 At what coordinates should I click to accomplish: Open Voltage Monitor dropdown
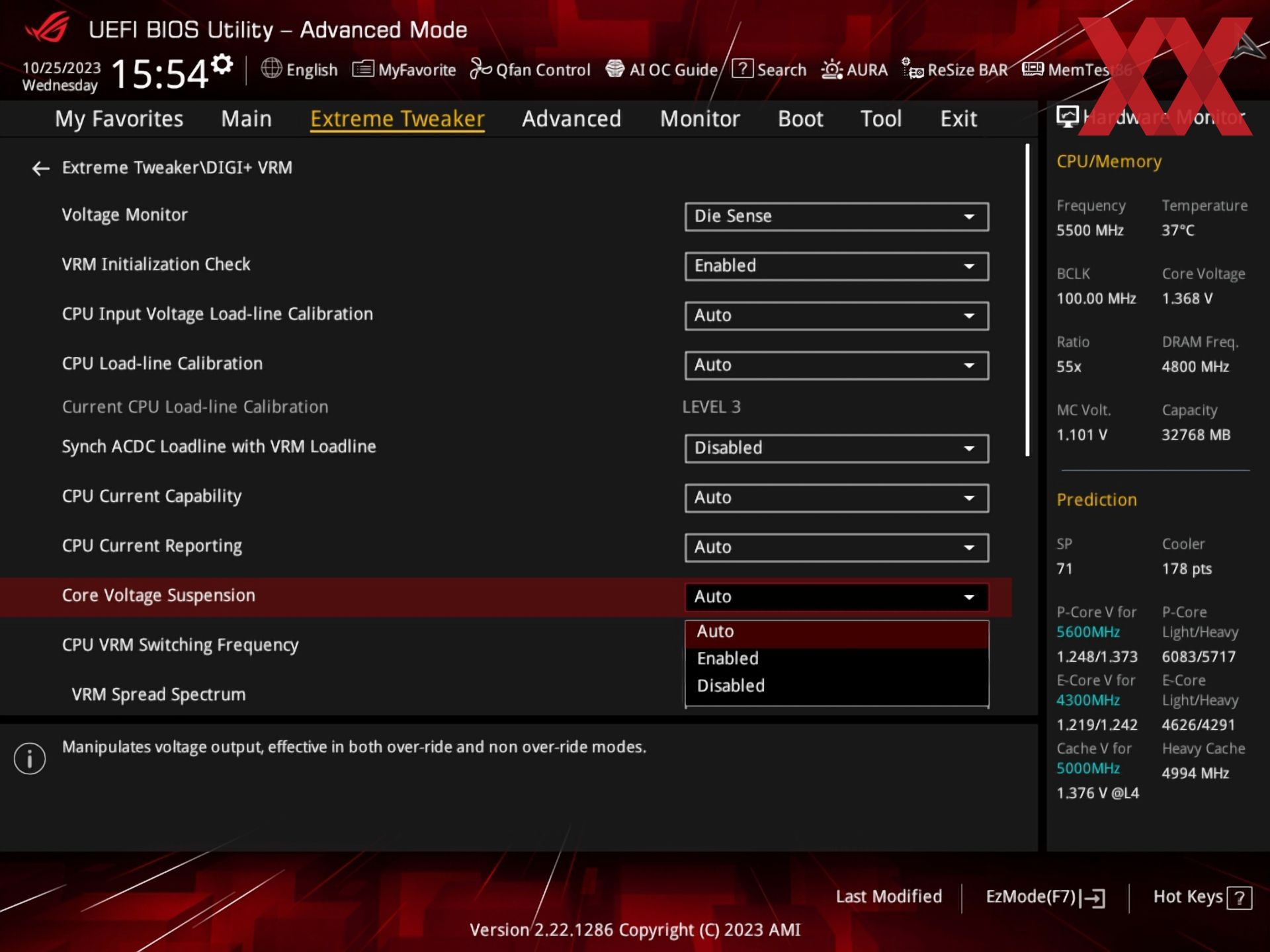[x=837, y=216]
